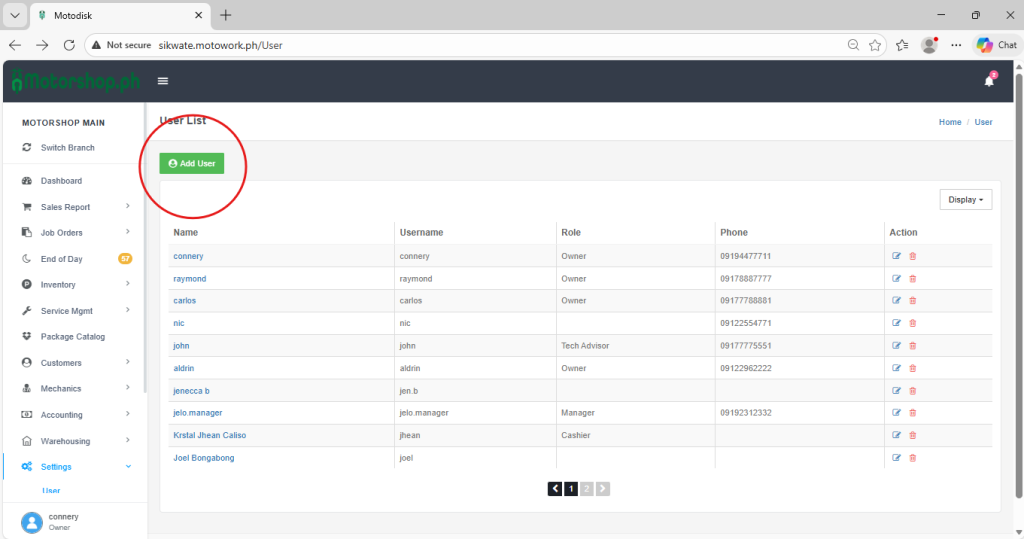Toggle the hamburger sidebar menu icon
1024x539 pixels.
[163, 81]
